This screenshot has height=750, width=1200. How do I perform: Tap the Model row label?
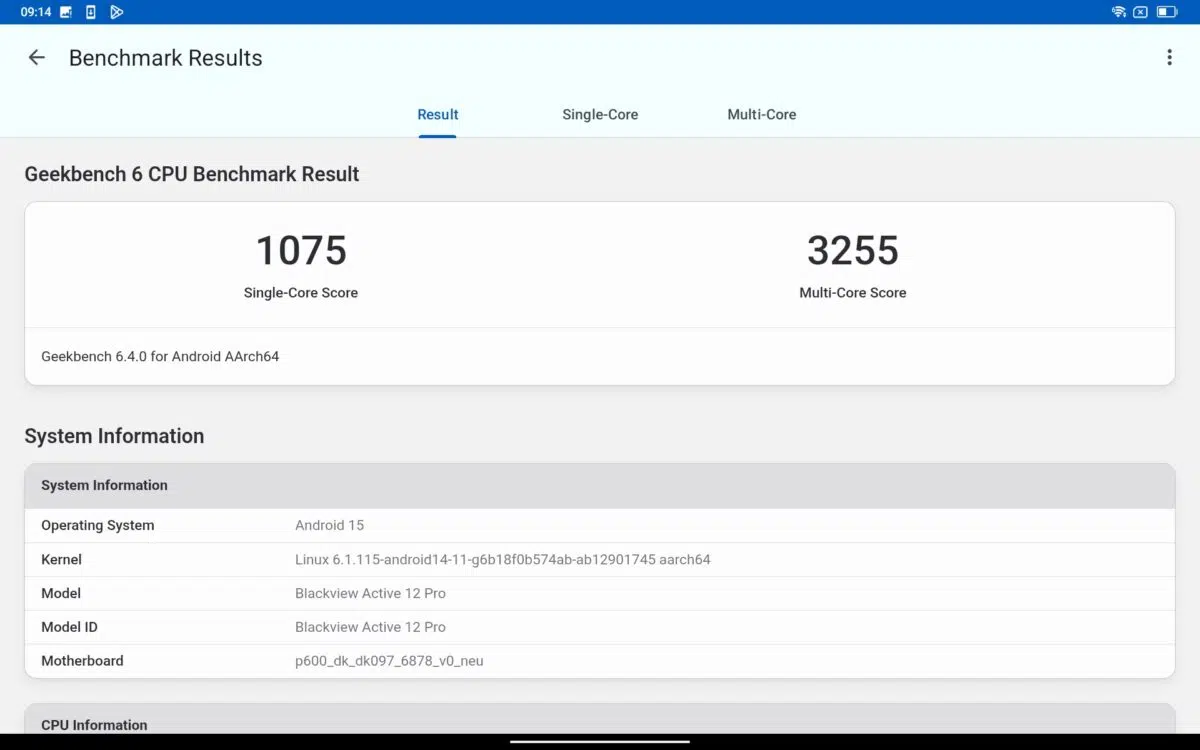click(61, 593)
